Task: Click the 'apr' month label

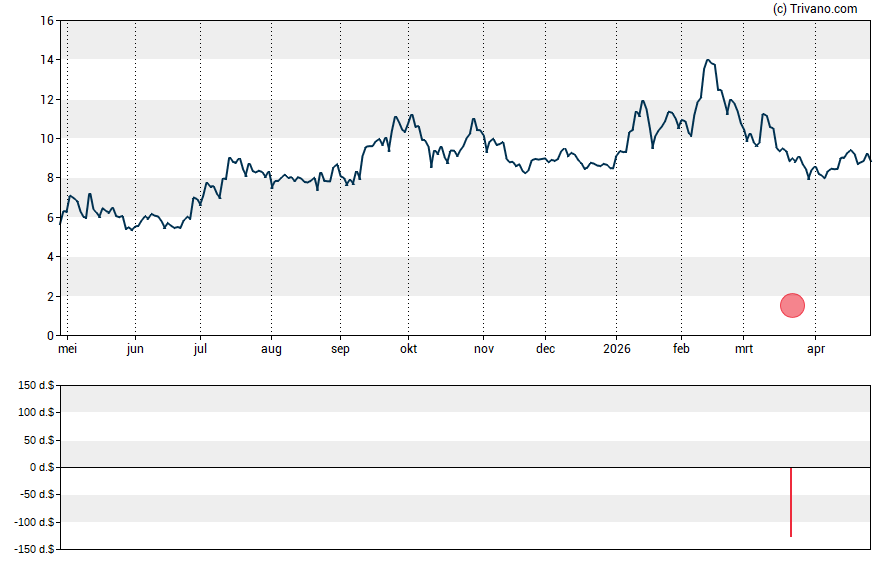Action: coord(815,350)
